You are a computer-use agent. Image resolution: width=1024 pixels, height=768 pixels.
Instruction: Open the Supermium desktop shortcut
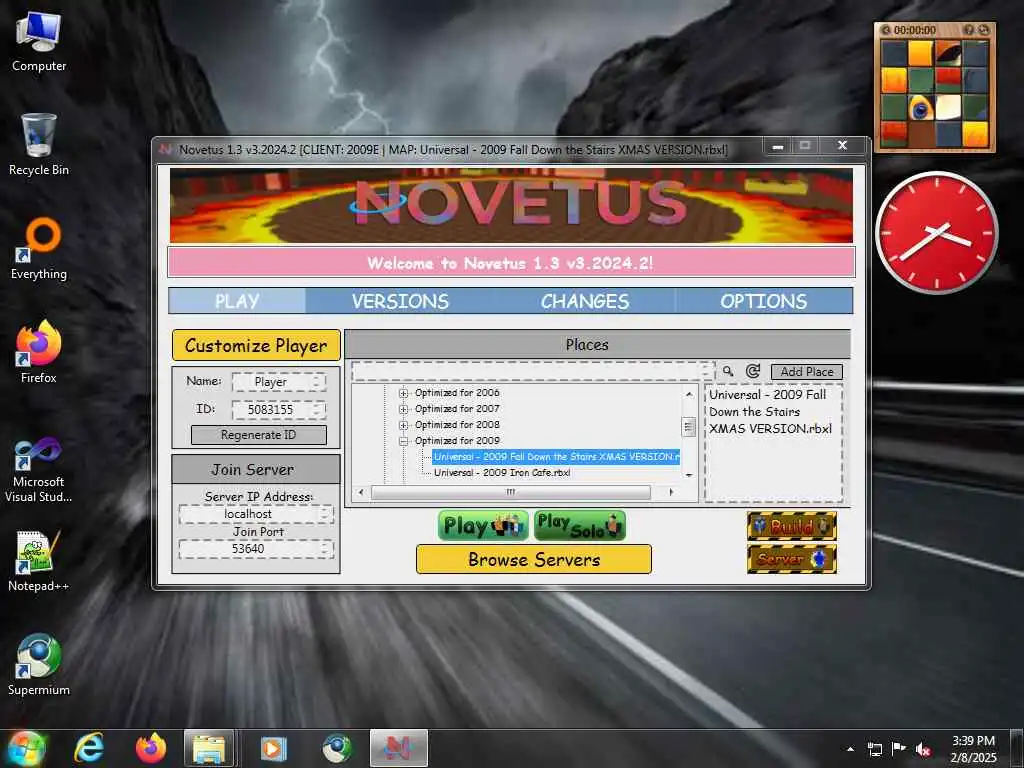39,664
